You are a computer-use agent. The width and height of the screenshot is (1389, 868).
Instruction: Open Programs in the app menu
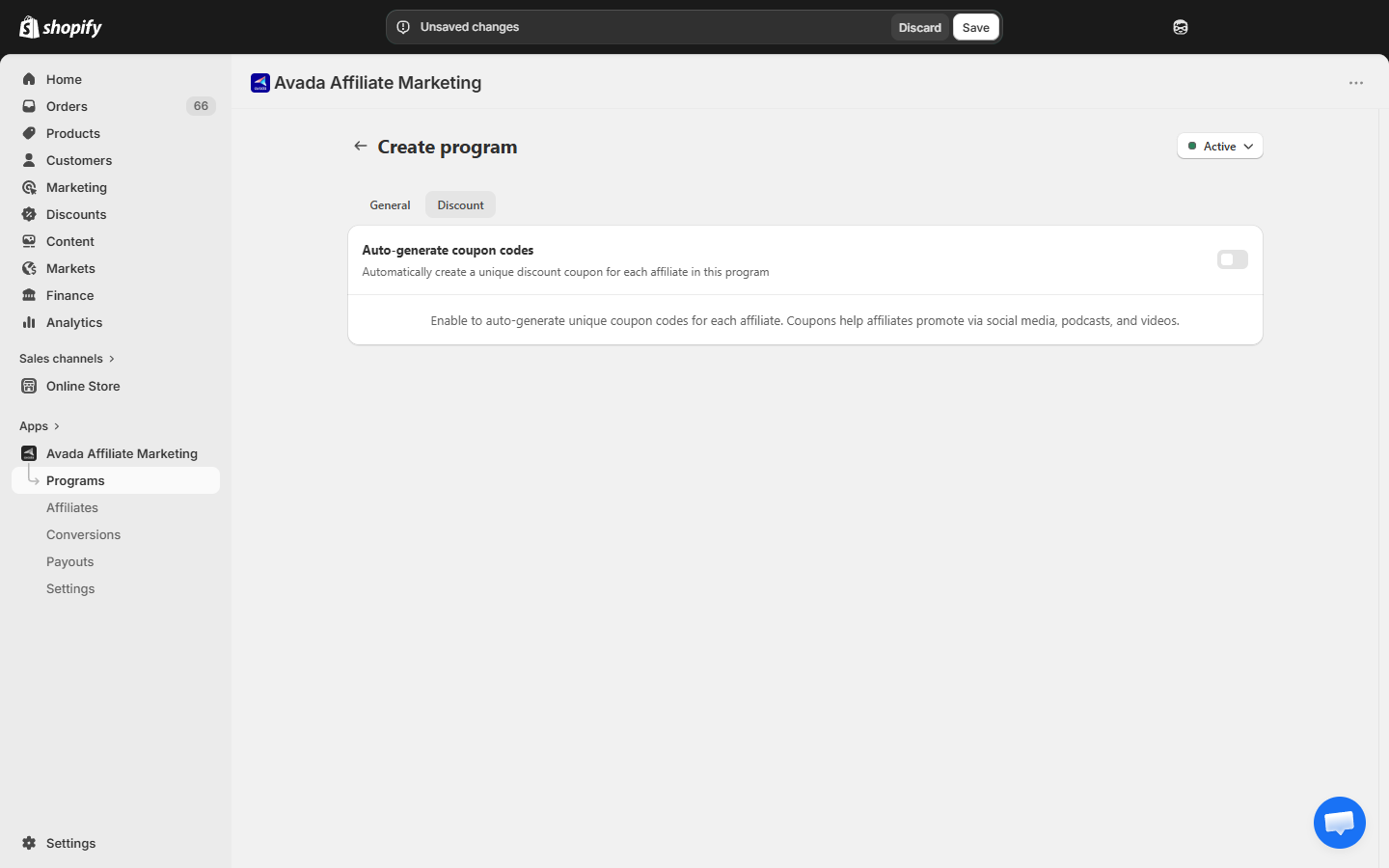click(x=116, y=480)
